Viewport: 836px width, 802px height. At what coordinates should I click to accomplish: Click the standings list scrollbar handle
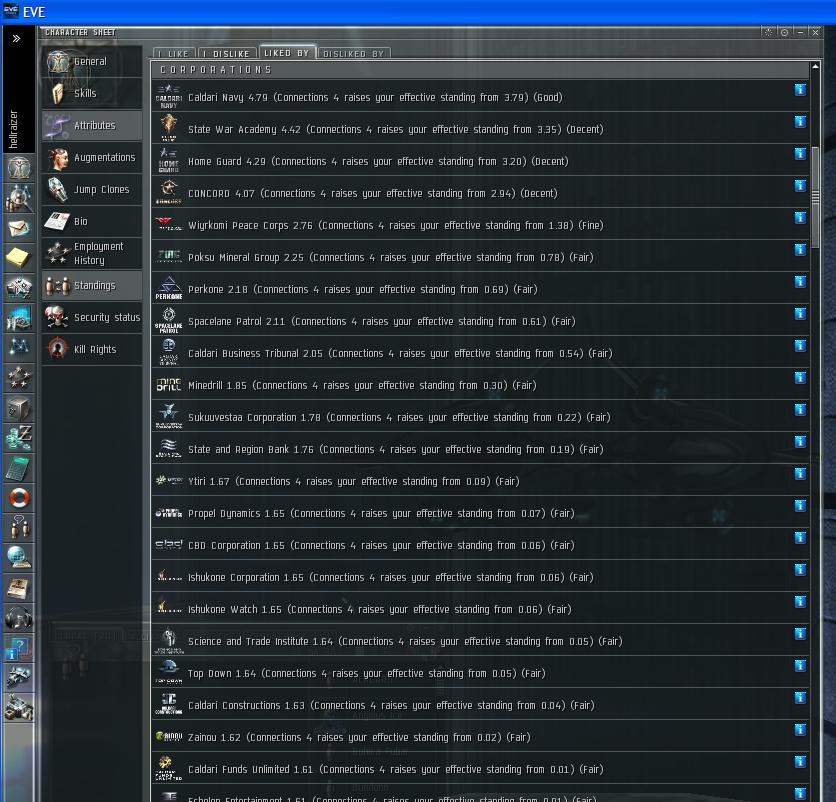pos(815,197)
